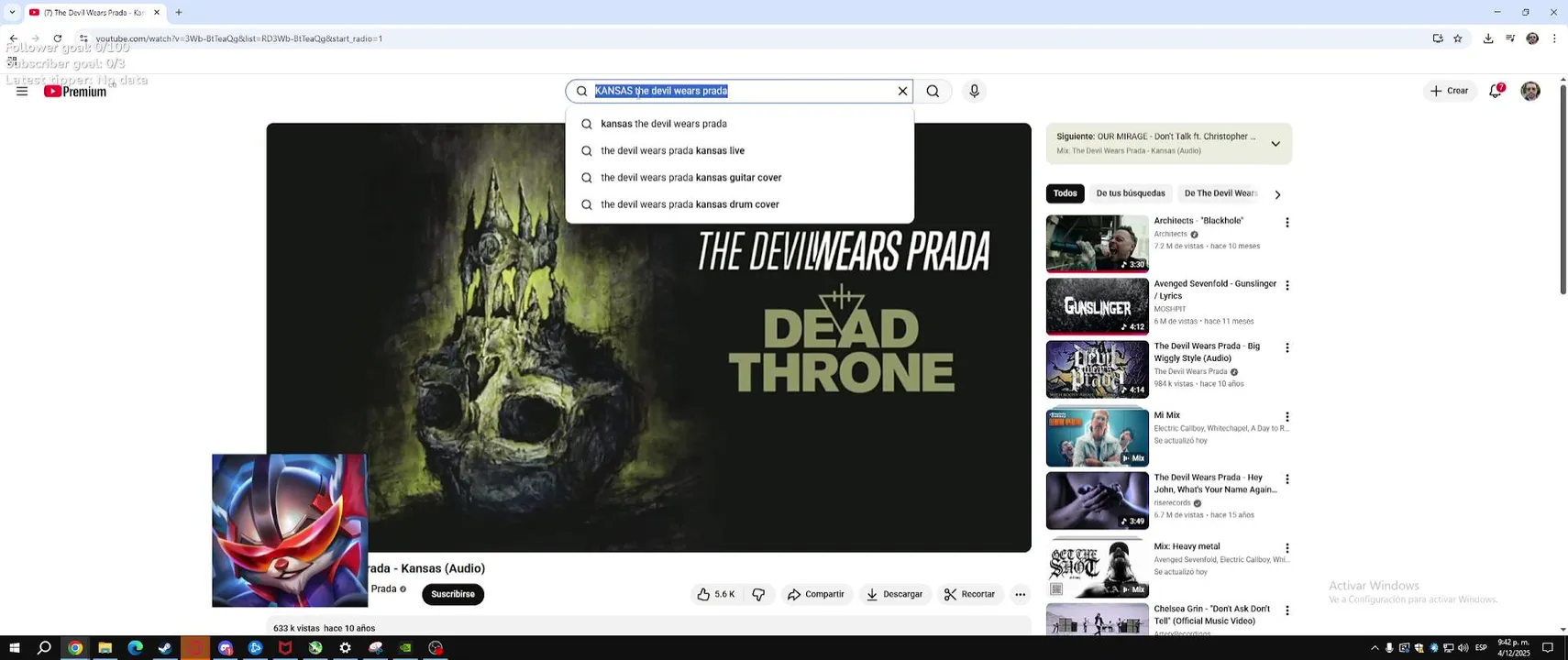
Task: Open options menu for Big Wiggly Style
Action: [1286, 348]
